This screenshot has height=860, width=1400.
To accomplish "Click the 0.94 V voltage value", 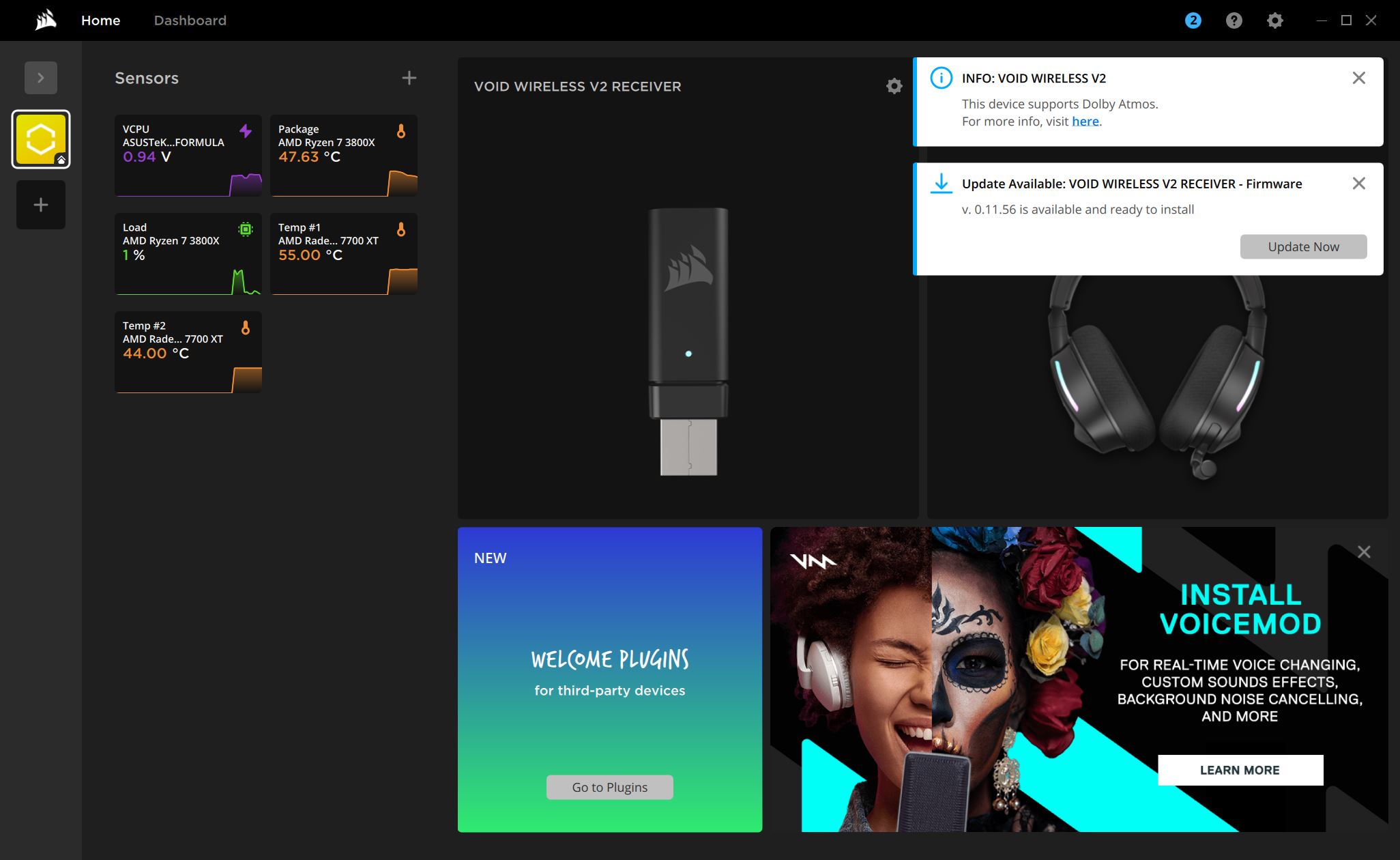I will click(x=147, y=156).
